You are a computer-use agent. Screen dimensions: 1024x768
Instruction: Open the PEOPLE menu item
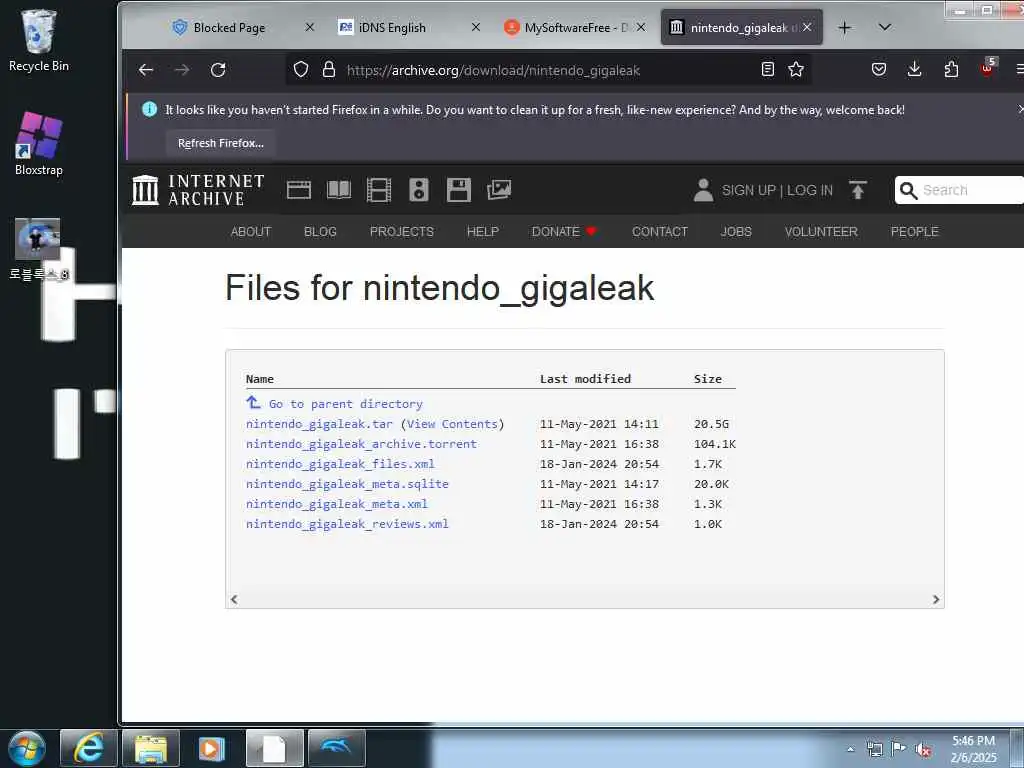pos(914,232)
